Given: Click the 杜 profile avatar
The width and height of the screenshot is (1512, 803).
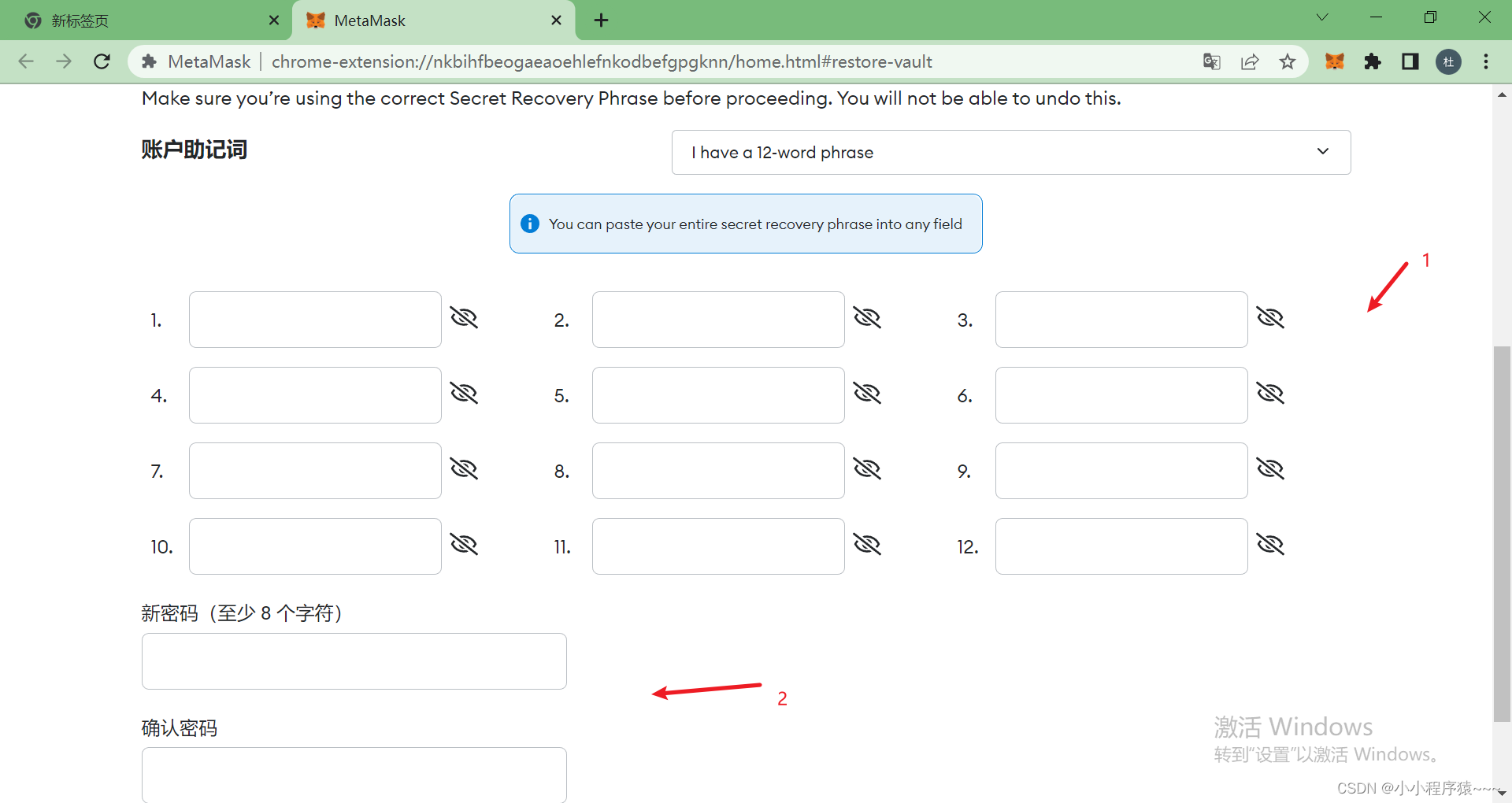Looking at the screenshot, I should 1449,61.
